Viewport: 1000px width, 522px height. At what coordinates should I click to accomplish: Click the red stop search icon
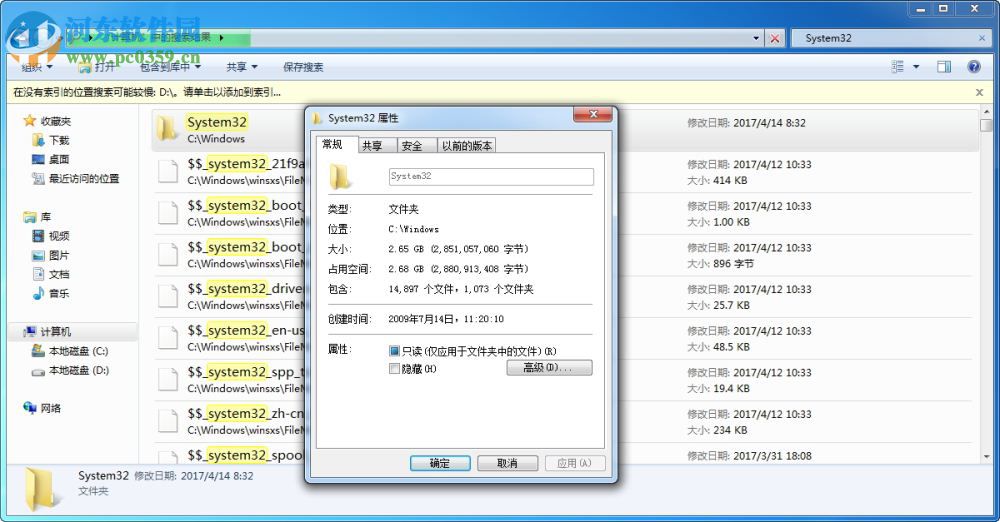tap(775, 38)
